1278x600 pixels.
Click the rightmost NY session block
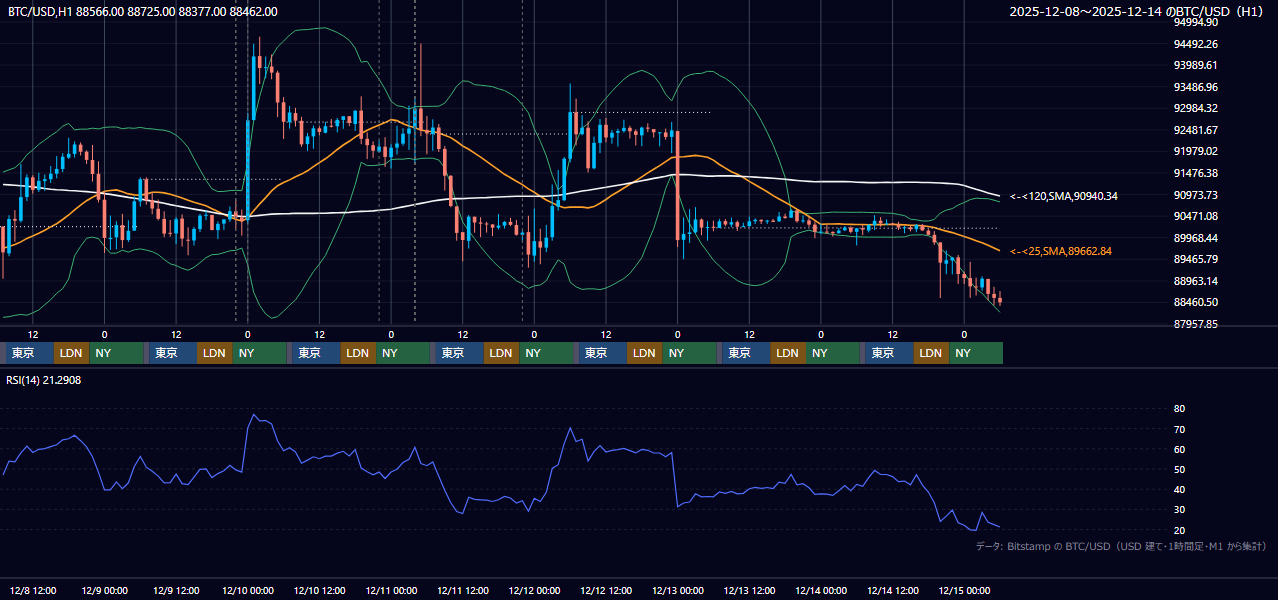point(975,353)
